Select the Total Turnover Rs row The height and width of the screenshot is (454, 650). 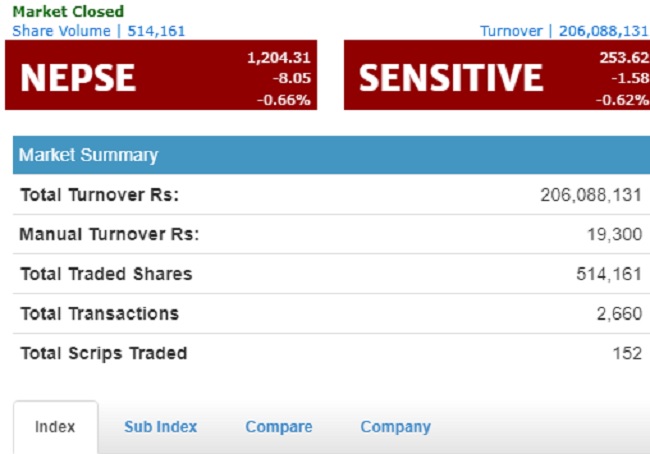point(331,195)
